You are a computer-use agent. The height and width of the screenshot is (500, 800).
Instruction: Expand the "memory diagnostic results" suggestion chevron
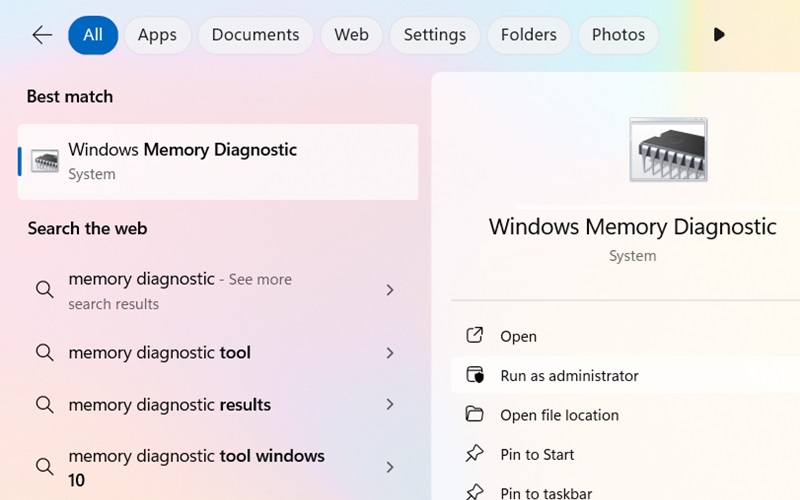pyautogui.click(x=390, y=405)
